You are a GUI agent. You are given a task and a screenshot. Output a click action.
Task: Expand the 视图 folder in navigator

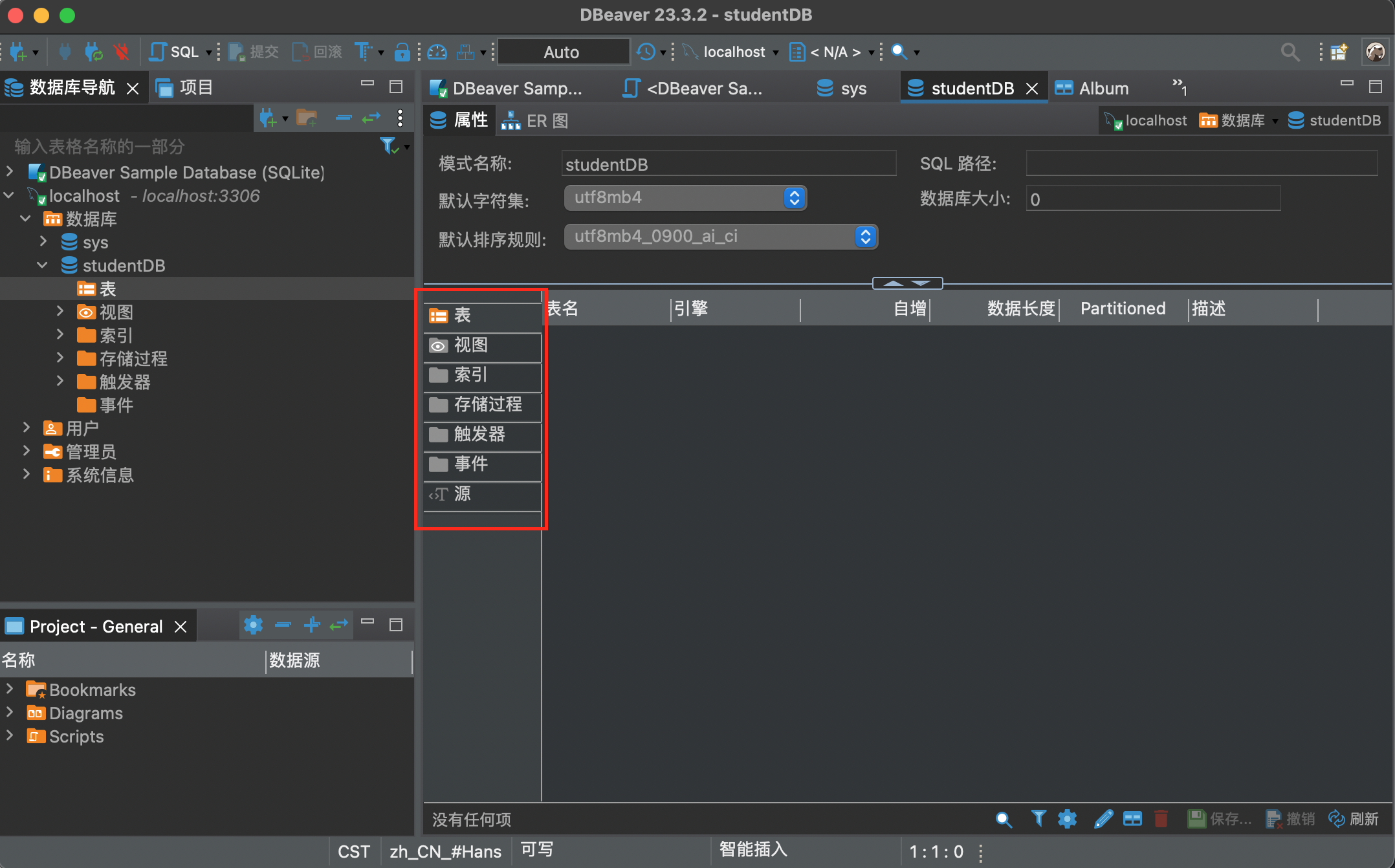point(60,311)
